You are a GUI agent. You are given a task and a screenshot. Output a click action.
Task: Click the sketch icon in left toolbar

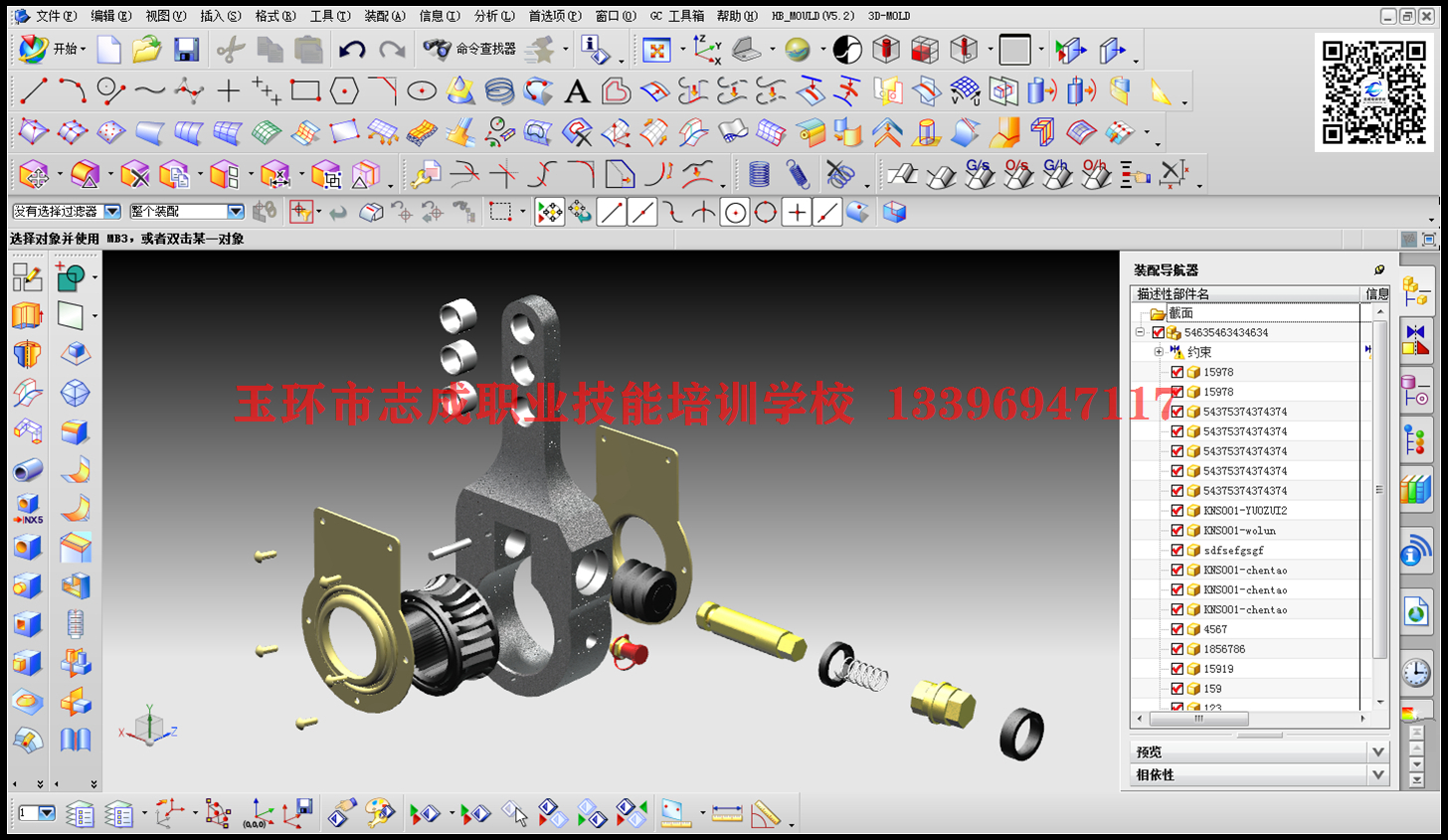[27, 276]
